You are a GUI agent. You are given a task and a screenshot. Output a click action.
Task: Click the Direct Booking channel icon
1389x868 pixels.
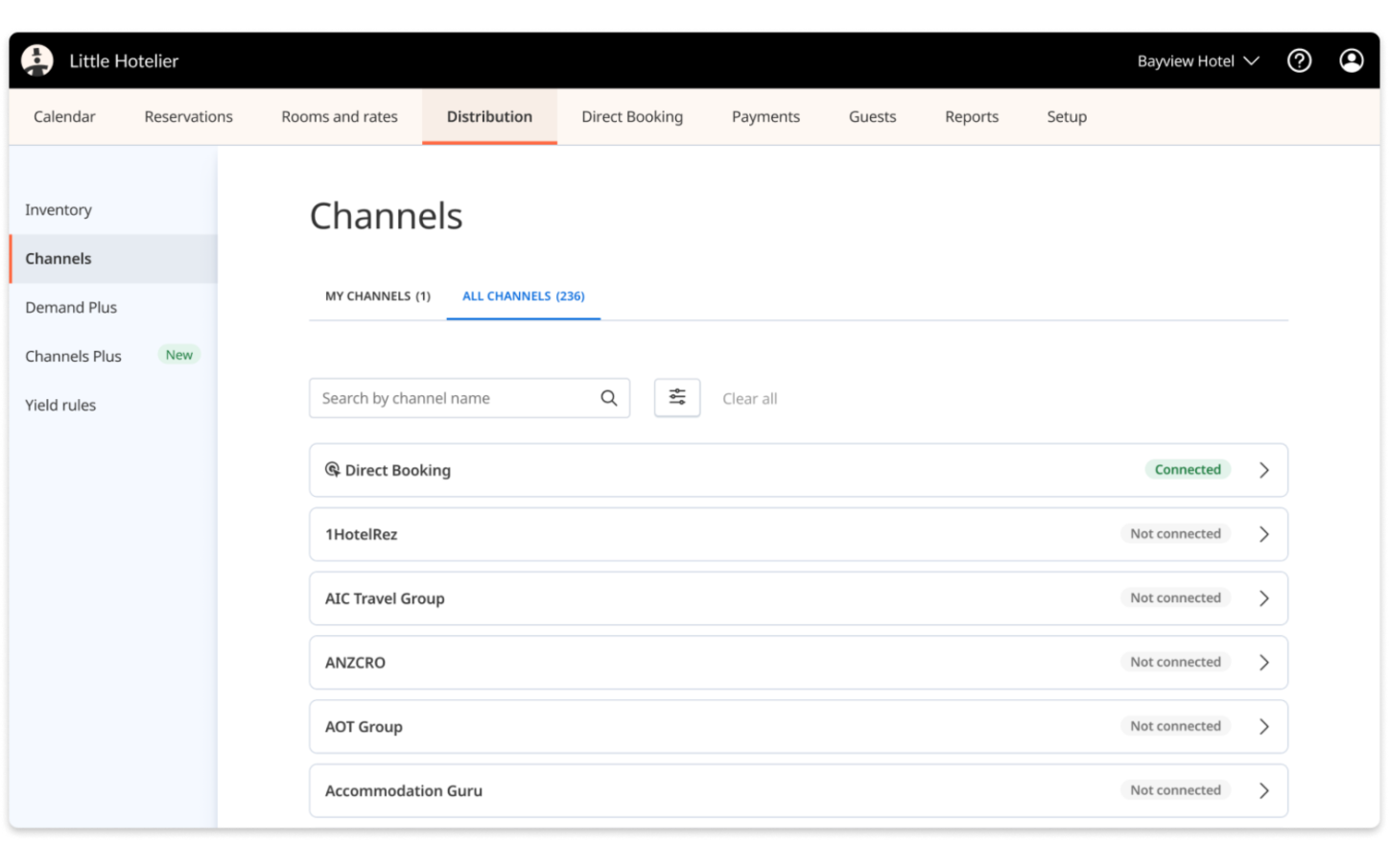332,469
